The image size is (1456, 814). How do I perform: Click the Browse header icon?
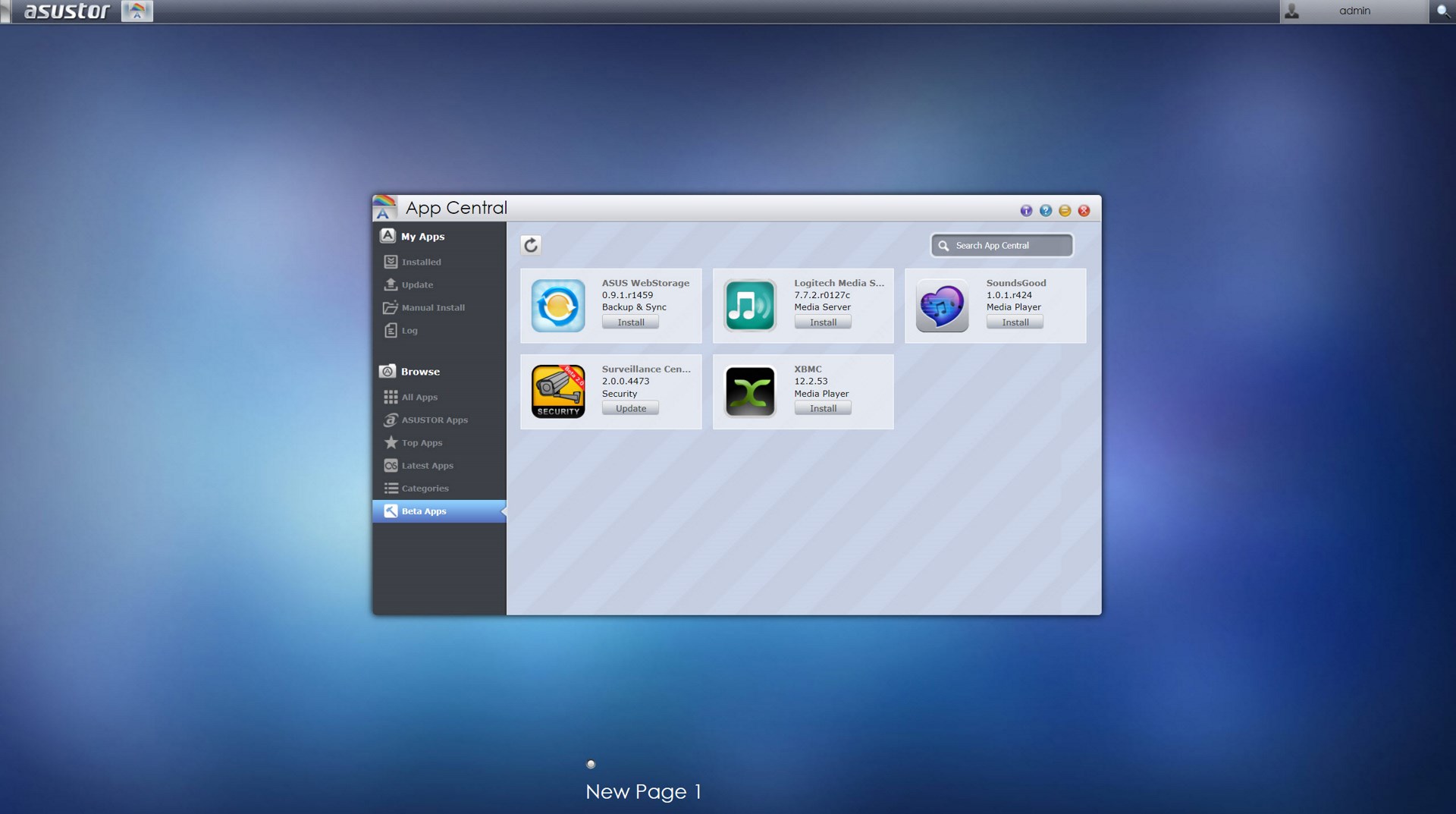click(388, 371)
